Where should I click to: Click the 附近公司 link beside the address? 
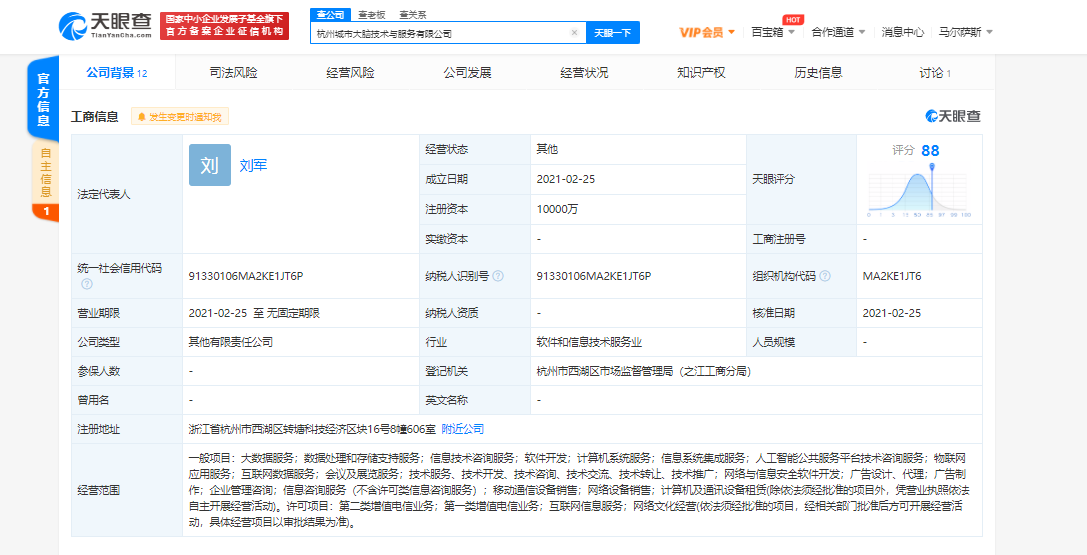(x=462, y=429)
